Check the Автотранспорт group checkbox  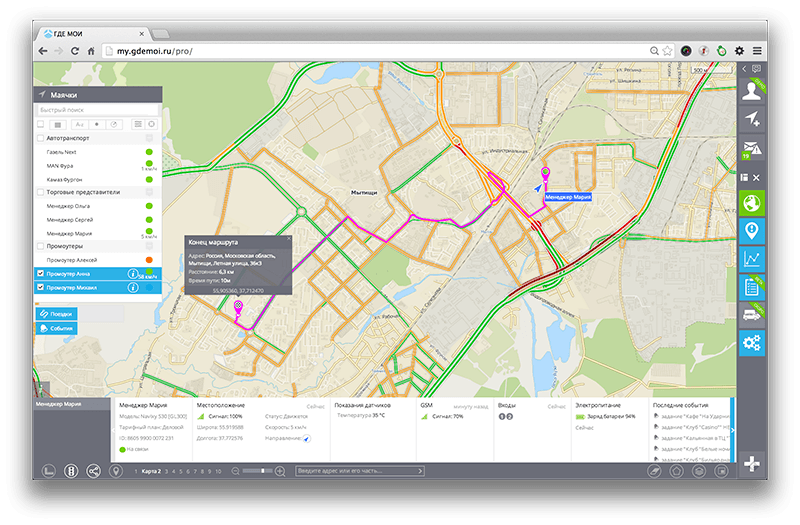(x=40, y=137)
